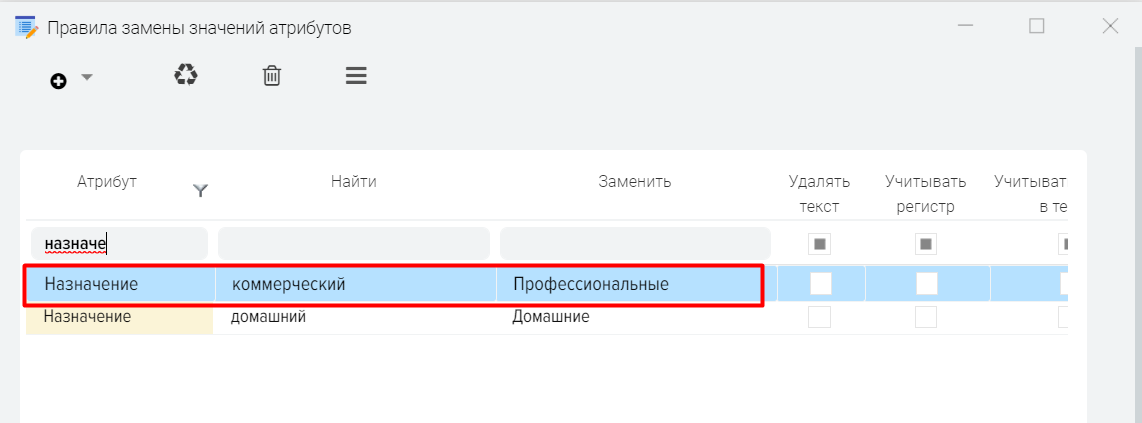This screenshot has height=423, width=1142.
Task: Toggle Учитывать регистр filter checkbox
Action: [x=926, y=244]
